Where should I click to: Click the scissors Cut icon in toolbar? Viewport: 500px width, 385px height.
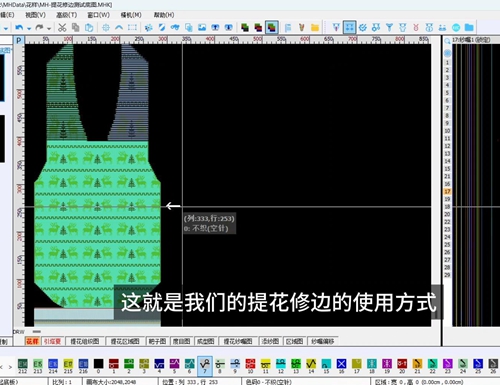[x=62, y=27]
